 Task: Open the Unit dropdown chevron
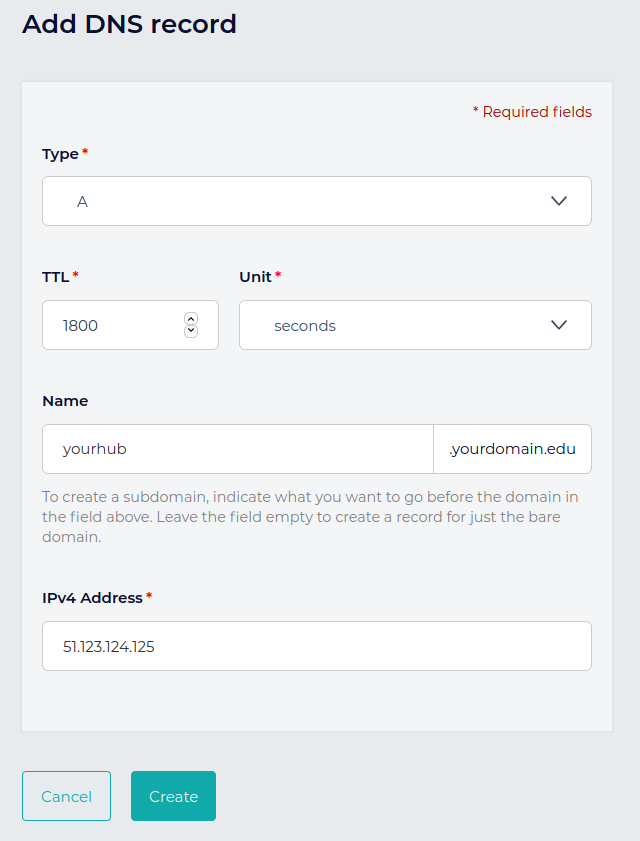point(559,325)
